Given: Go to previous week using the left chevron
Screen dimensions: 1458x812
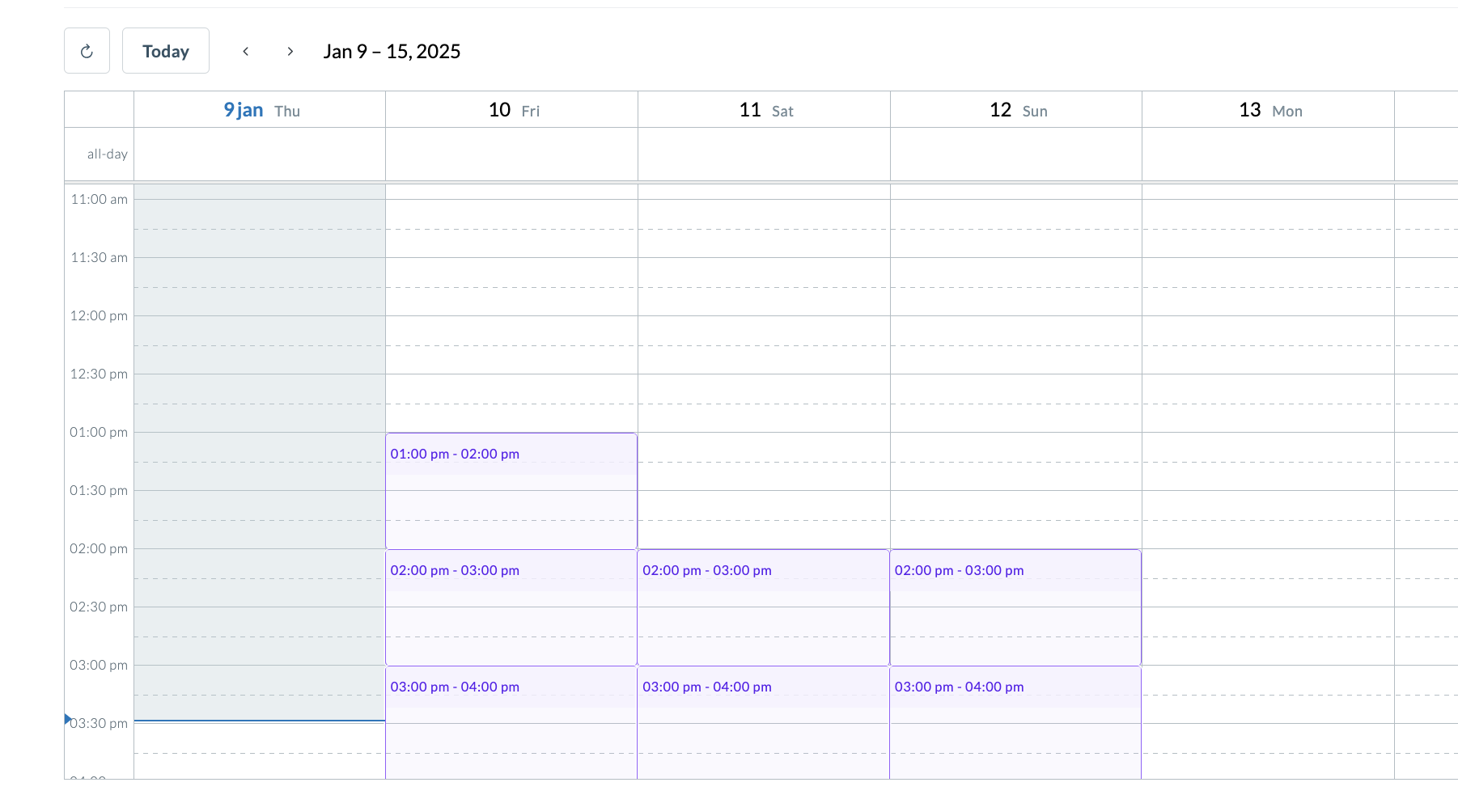Looking at the screenshot, I should (246, 50).
